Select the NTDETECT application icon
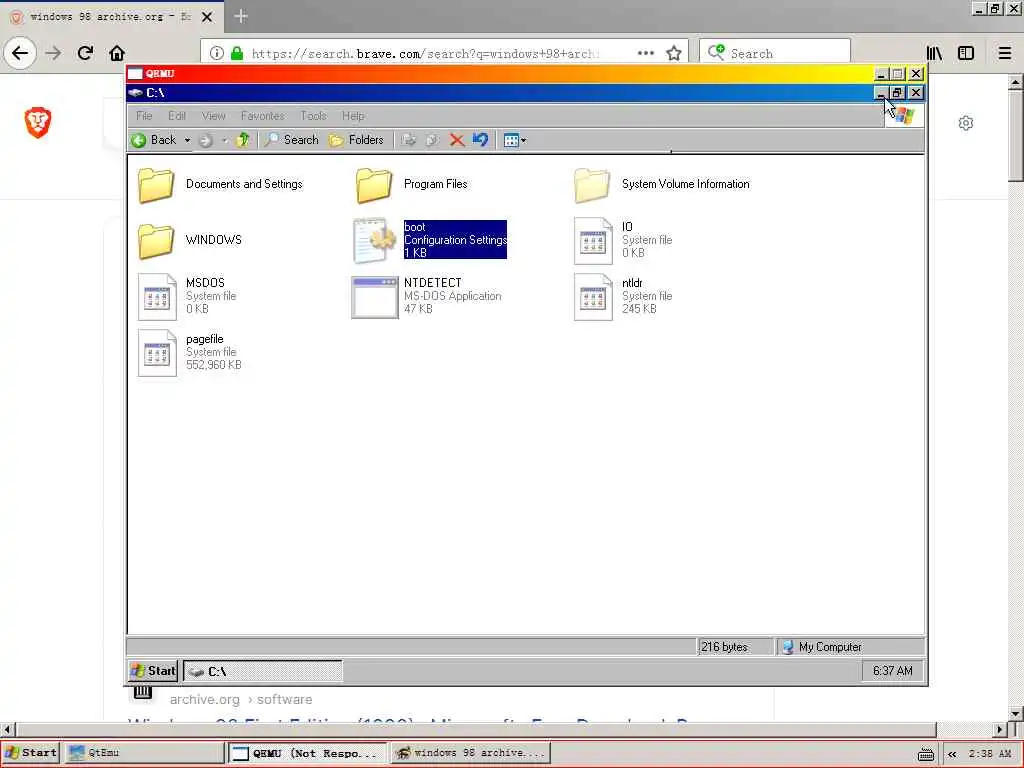 [x=374, y=297]
